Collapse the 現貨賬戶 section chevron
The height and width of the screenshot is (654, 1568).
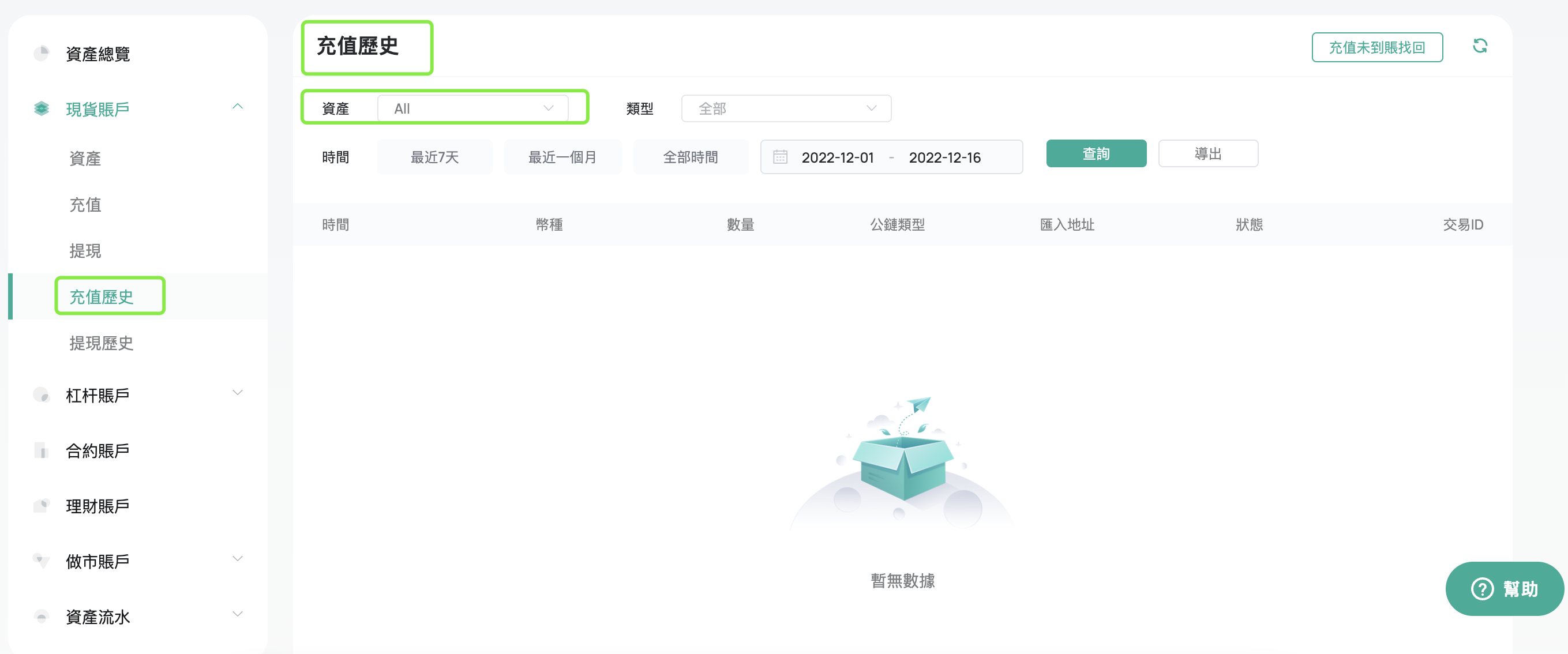237,107
